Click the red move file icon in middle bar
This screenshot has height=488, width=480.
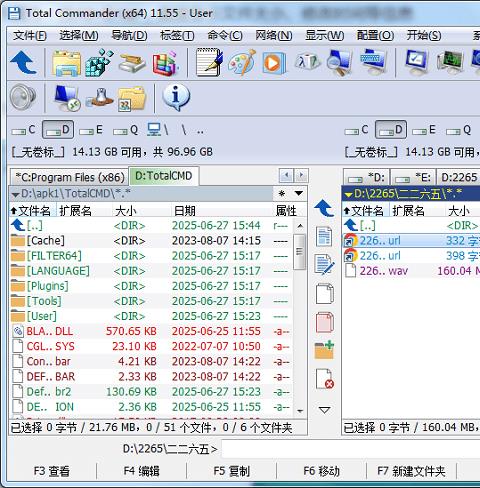click(x=324, y=322)
